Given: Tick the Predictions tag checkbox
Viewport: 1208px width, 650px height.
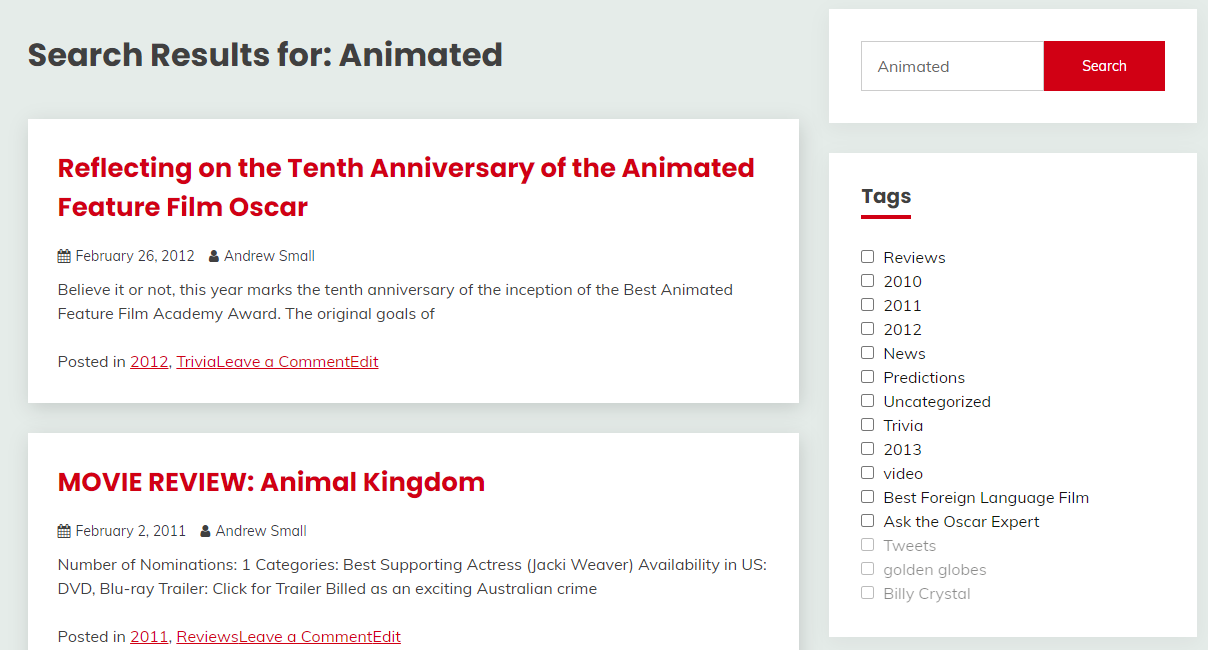Looking at the screenshot, I should click(x=868, y=377).
